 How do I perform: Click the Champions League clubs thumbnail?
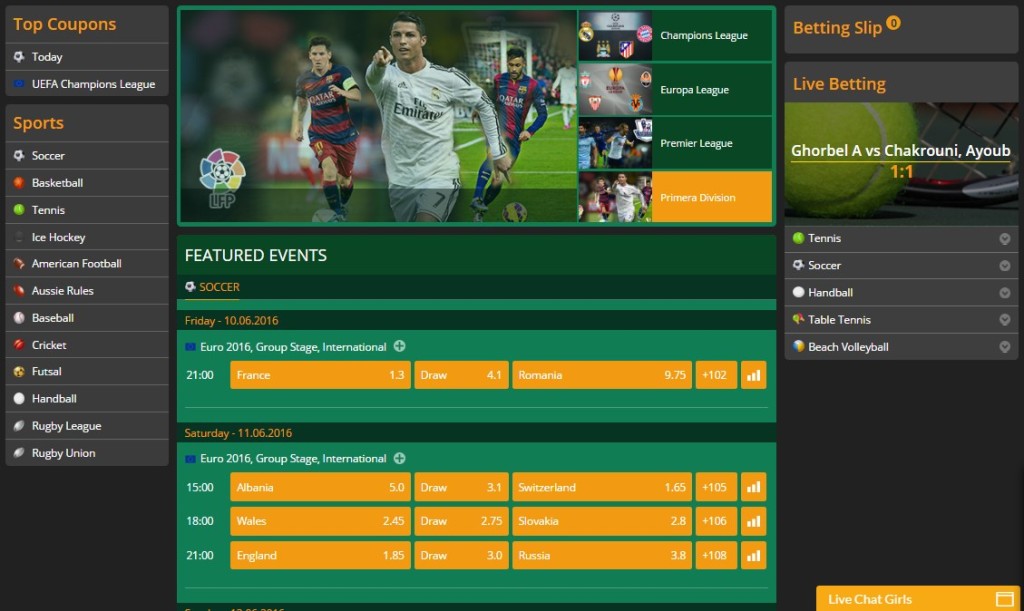615,35
